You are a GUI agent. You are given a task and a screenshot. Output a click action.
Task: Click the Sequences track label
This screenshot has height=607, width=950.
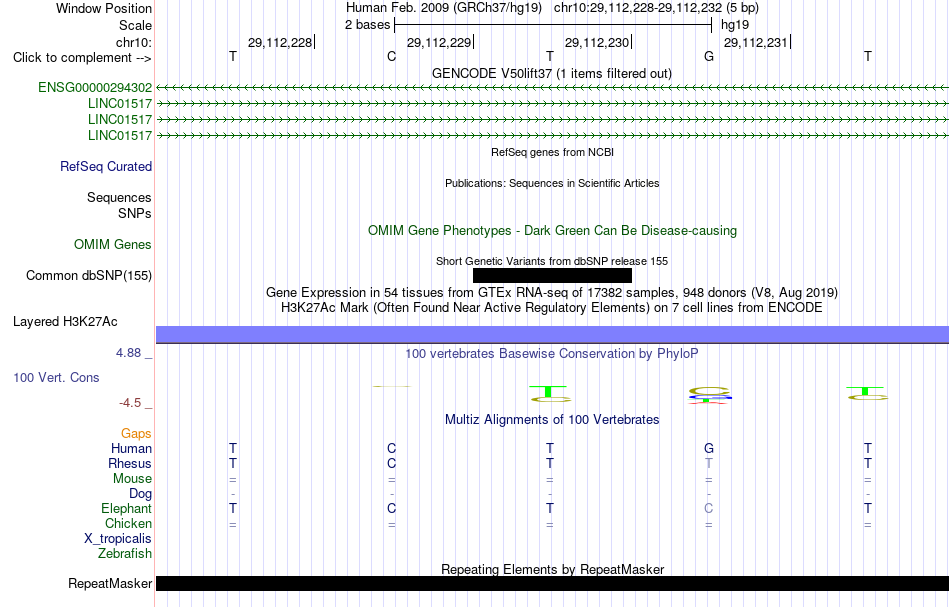[119, 197]
